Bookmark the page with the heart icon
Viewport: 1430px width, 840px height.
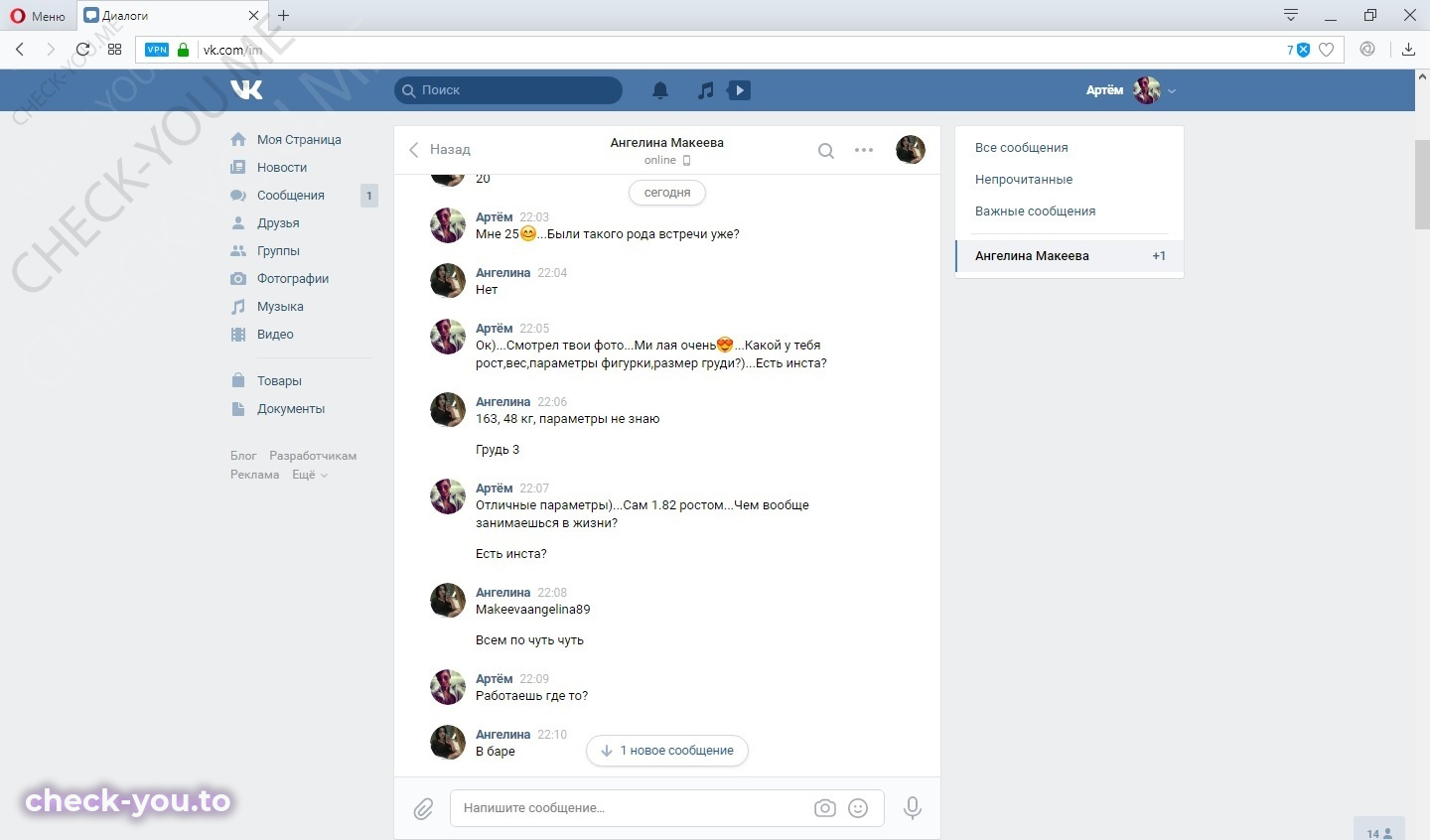click(x=1326, y=50)
